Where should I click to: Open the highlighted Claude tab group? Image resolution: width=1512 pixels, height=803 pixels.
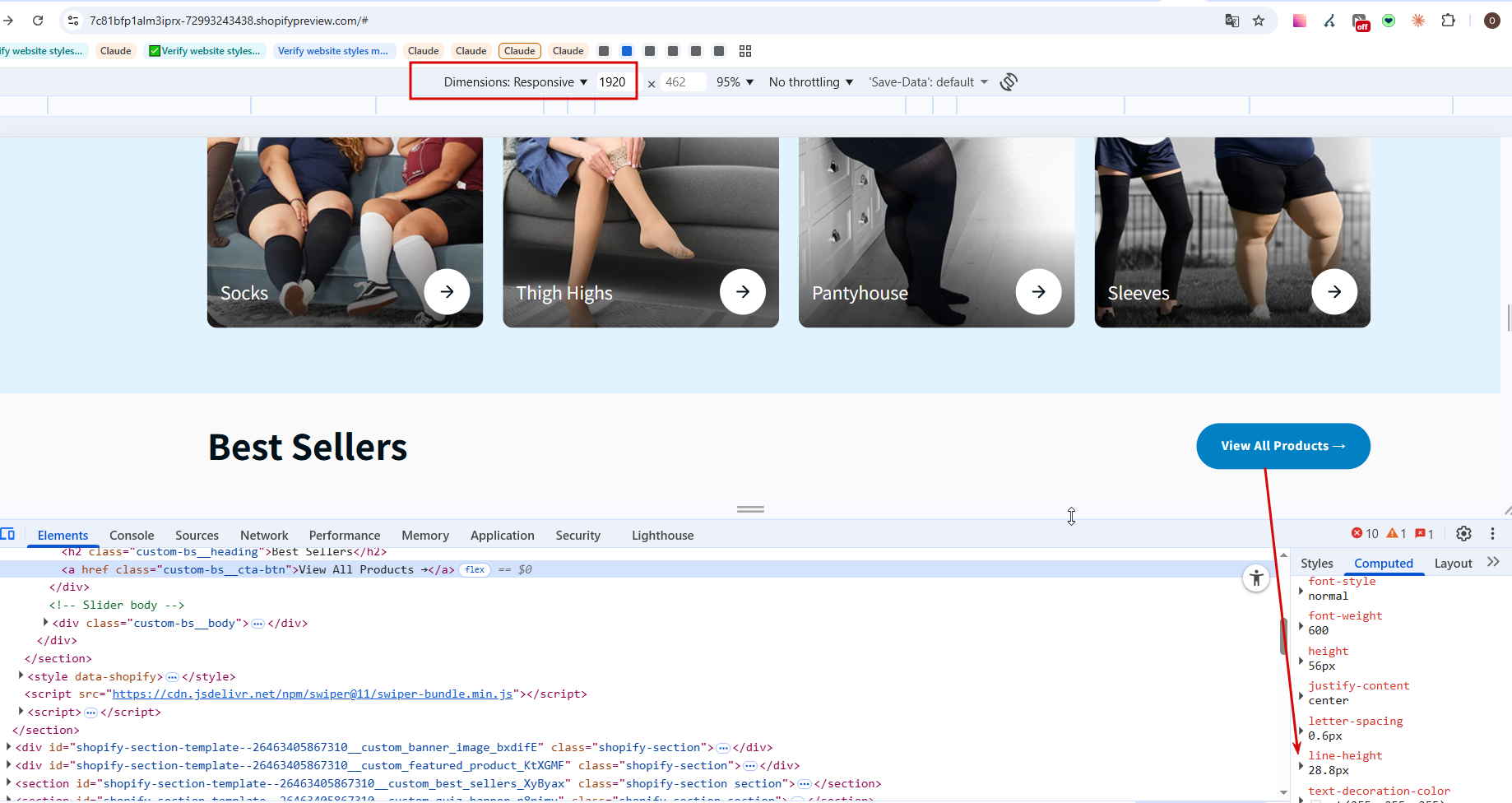tap(519, 51)
